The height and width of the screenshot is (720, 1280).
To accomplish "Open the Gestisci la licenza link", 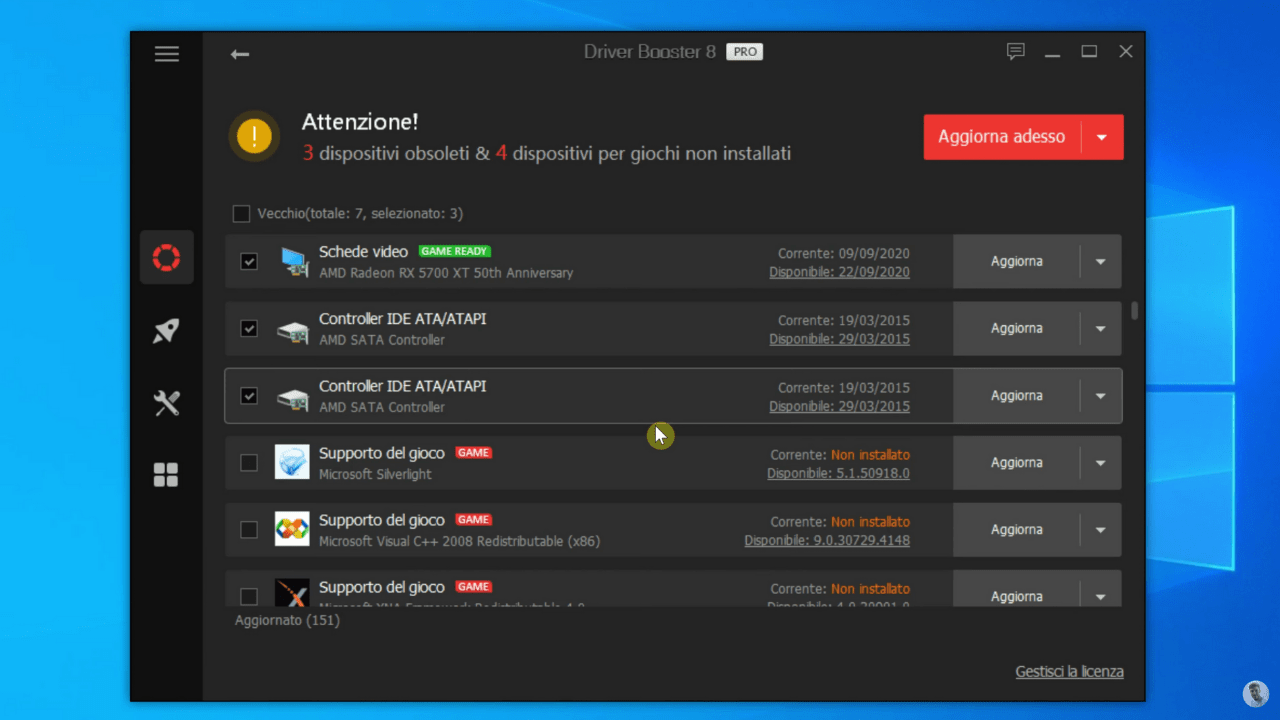I will (x=1069, y=671).
